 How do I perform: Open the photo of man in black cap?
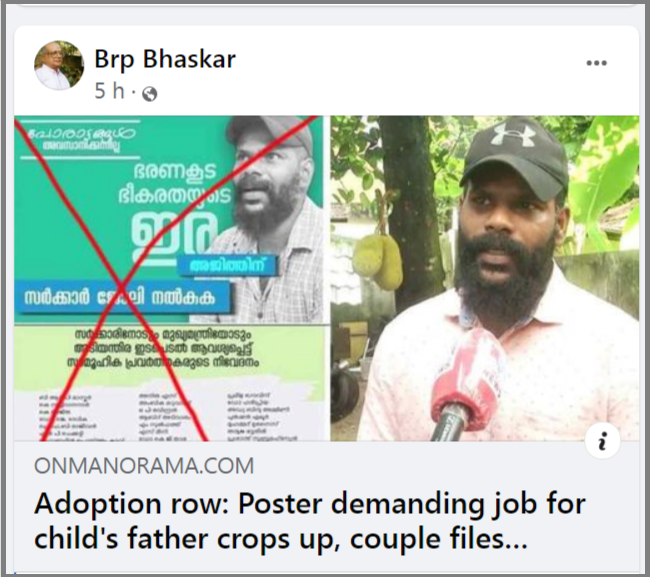tap(485, 278)
